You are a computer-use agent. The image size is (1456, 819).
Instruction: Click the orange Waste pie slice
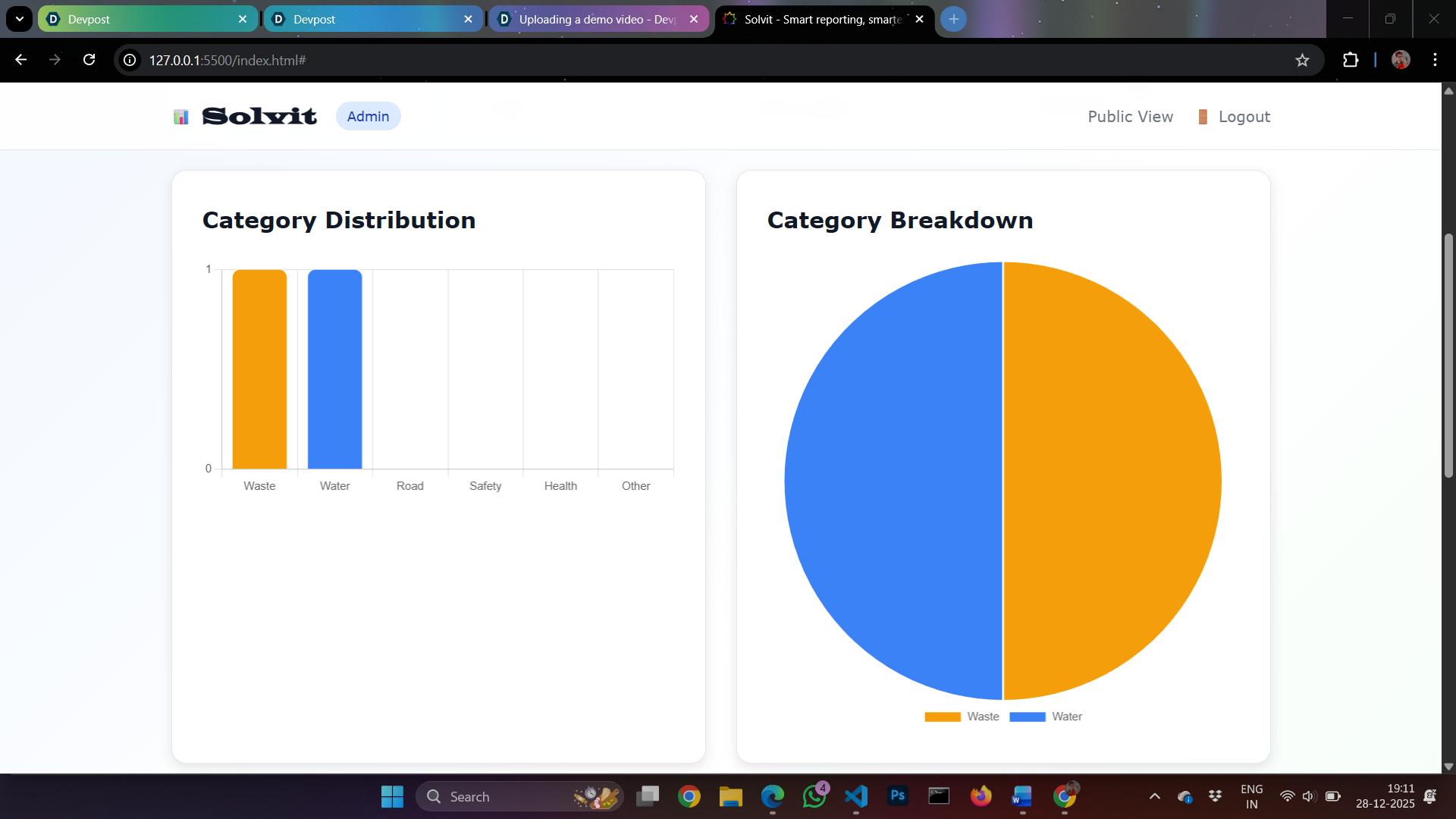coord(1112,481)
